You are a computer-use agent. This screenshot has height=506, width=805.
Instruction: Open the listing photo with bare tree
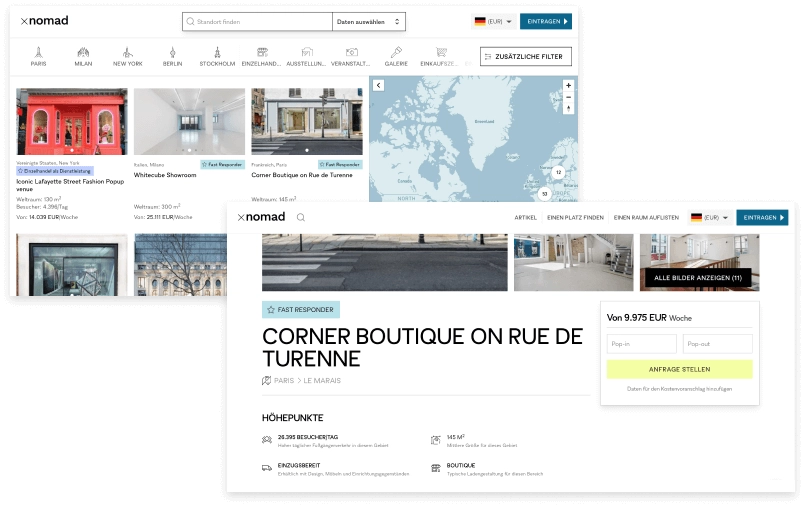click(181, 265)
